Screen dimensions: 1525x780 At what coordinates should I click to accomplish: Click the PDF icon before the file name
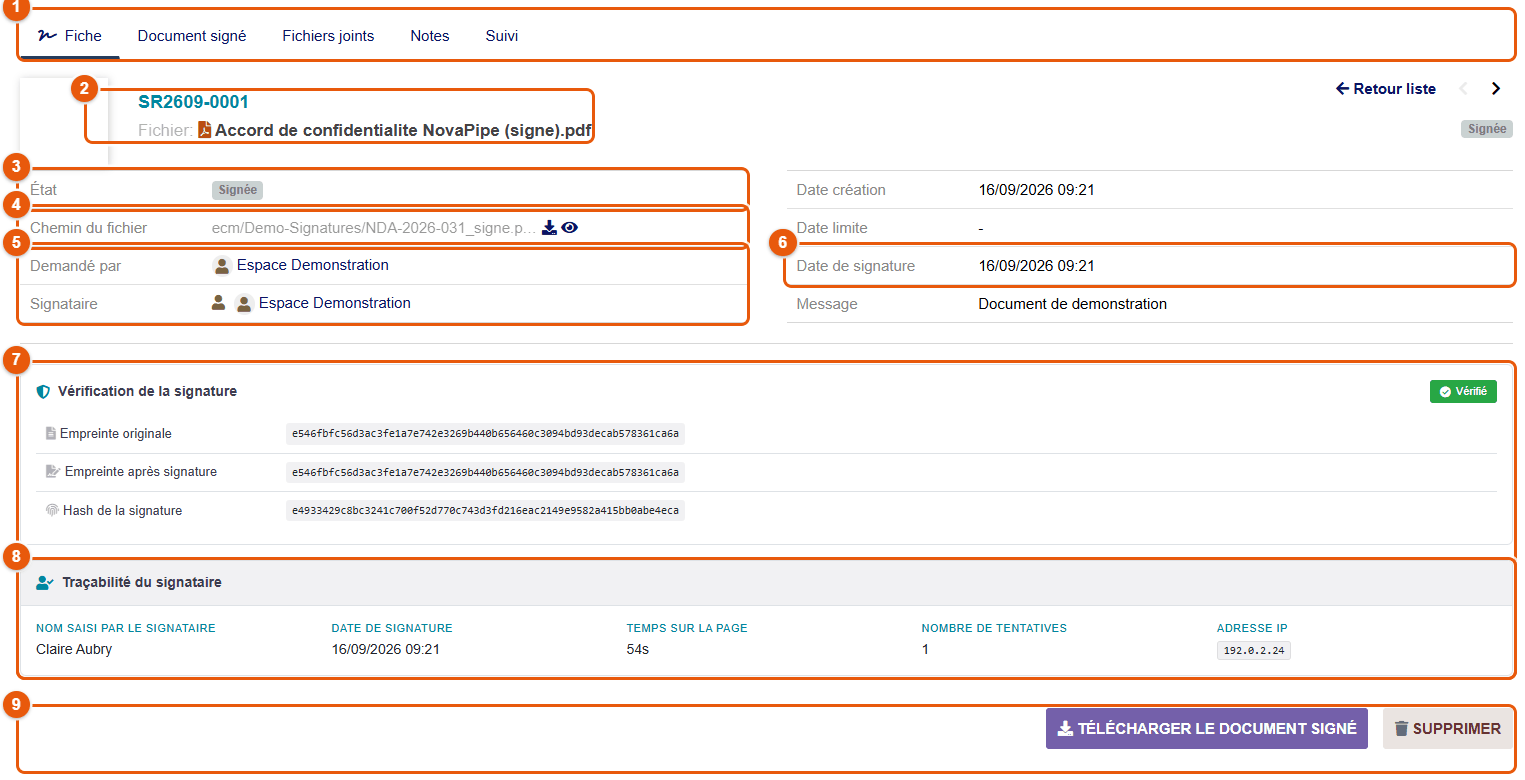[204, 130]
